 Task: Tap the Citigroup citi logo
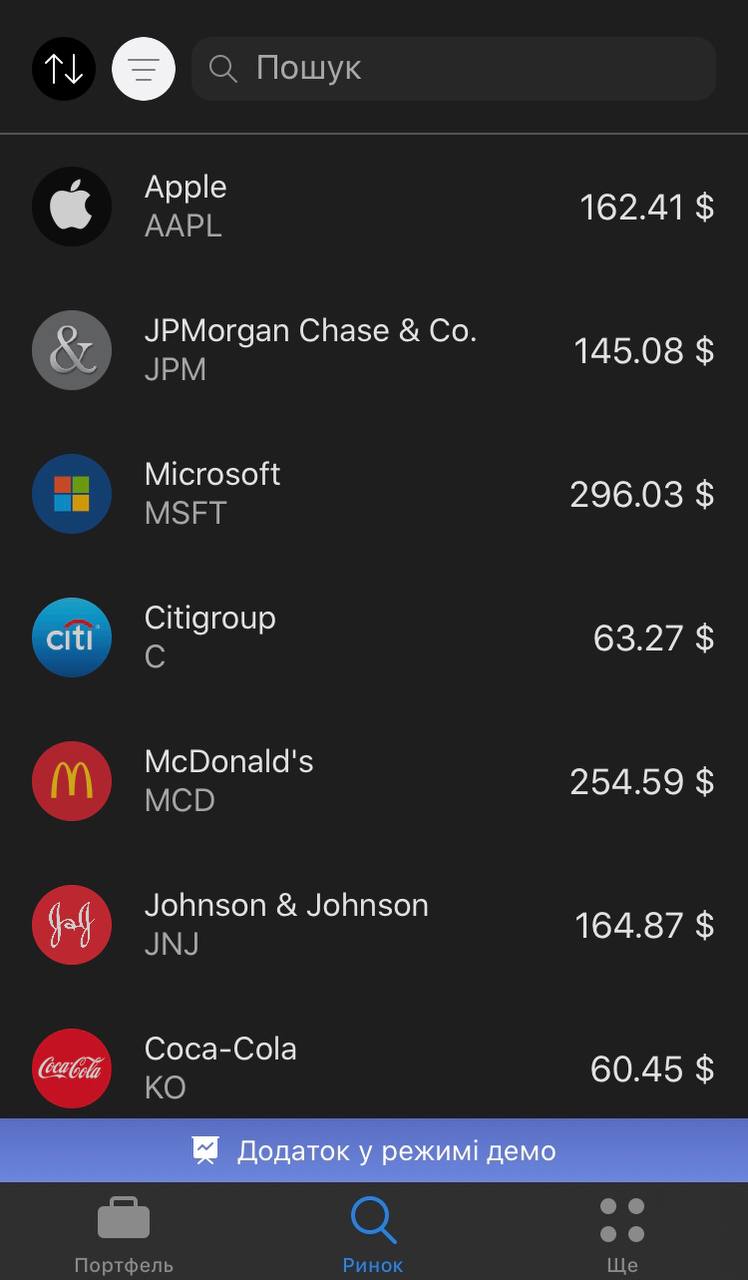point(72,637)
